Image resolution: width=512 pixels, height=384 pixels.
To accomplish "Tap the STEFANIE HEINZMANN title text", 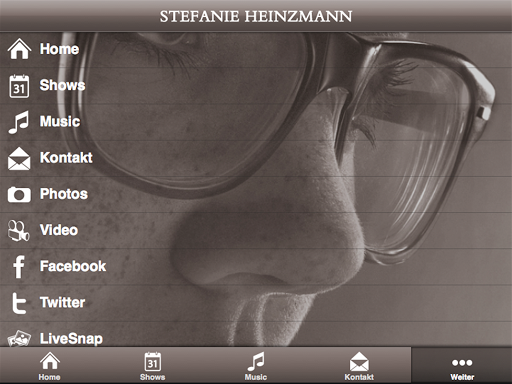I will [x=256, y=16].
